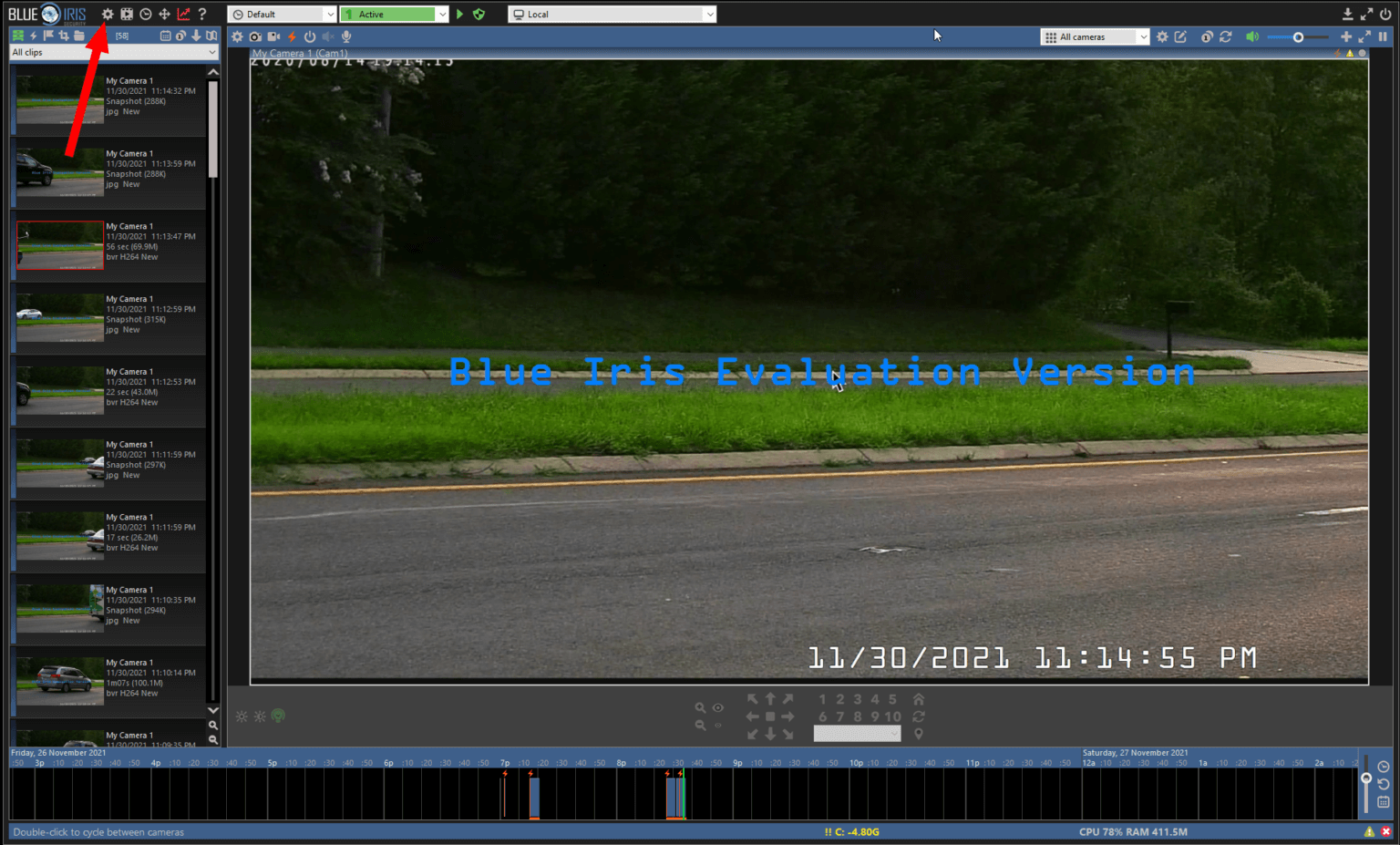Click the camera power reset icon
This screenshot has height=845, width=1400.
pyautogui.click(x=310, y=36)
